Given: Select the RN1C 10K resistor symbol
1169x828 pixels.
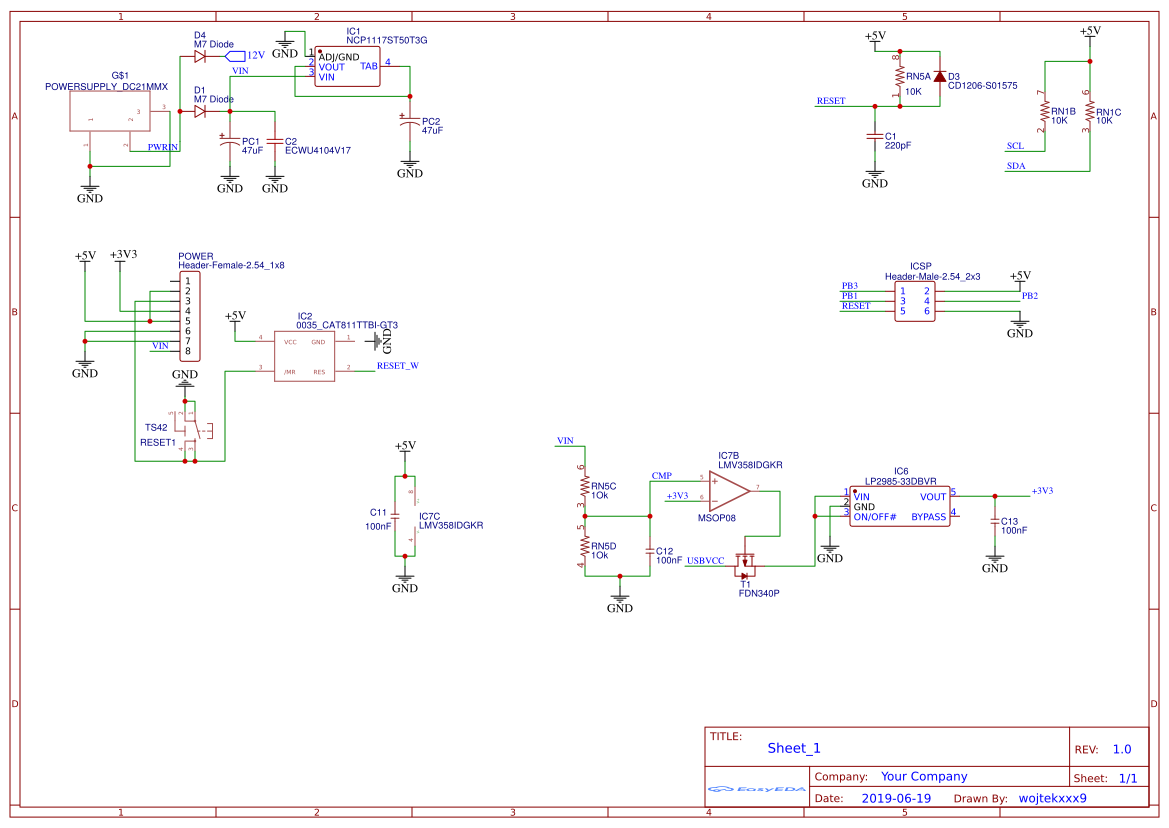Looking at the screenshot, I should pyautogui.click(x=1089, y=112).
